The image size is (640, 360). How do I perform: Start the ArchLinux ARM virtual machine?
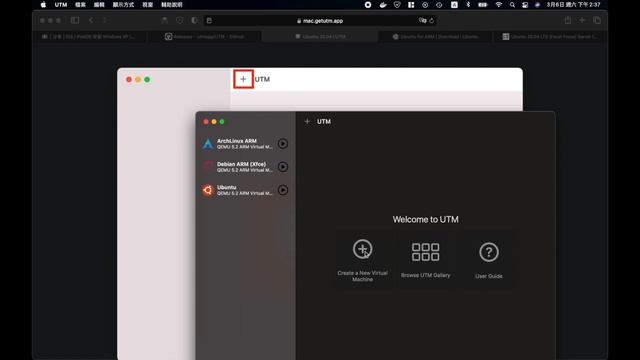click(x=282, y=144)
